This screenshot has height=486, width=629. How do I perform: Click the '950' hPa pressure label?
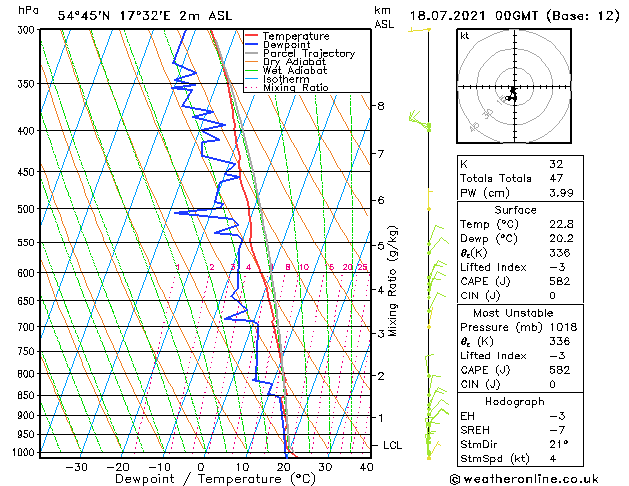[x=28, y=434]
